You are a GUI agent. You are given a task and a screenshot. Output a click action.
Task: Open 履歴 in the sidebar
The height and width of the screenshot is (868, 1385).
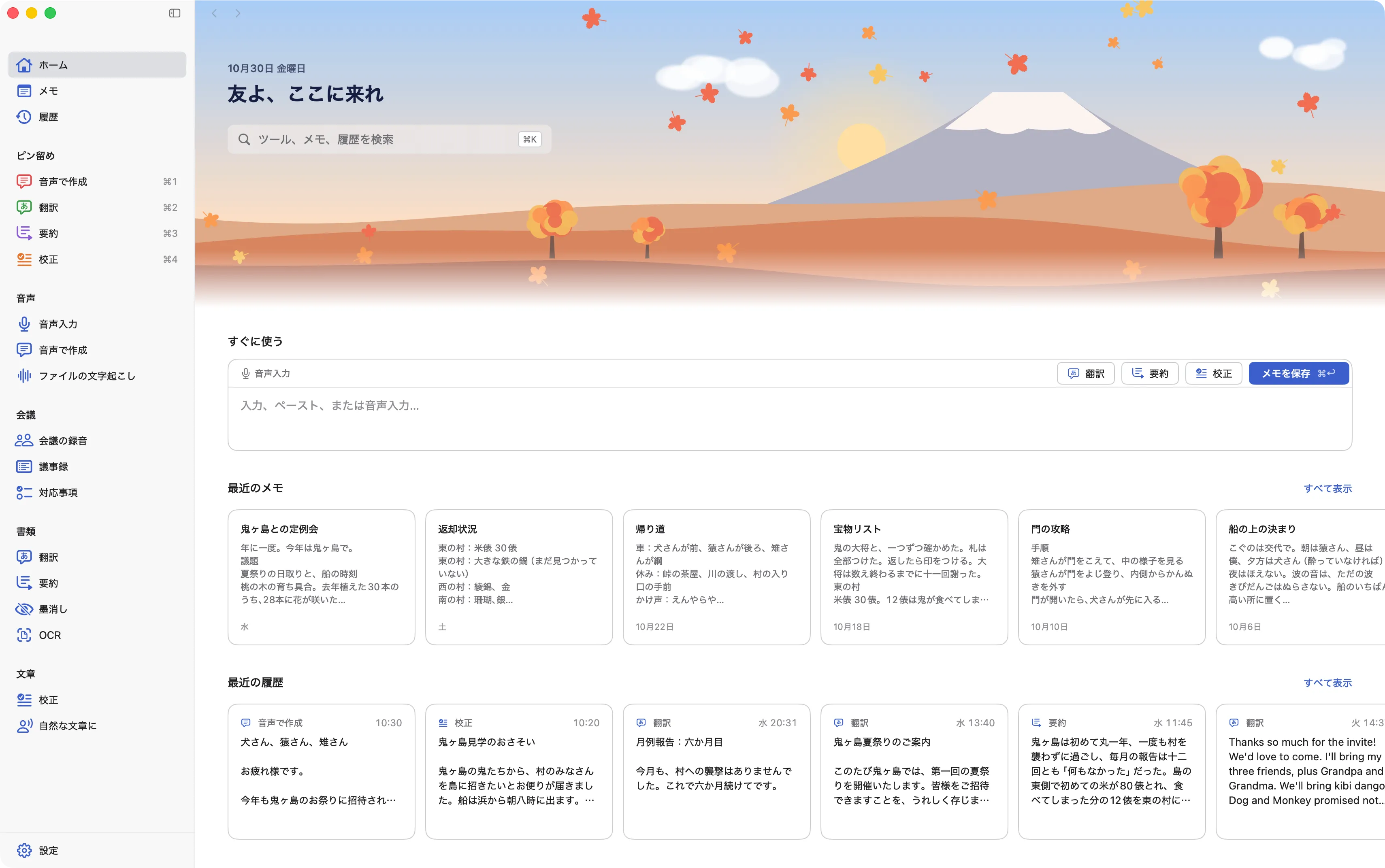97,117
